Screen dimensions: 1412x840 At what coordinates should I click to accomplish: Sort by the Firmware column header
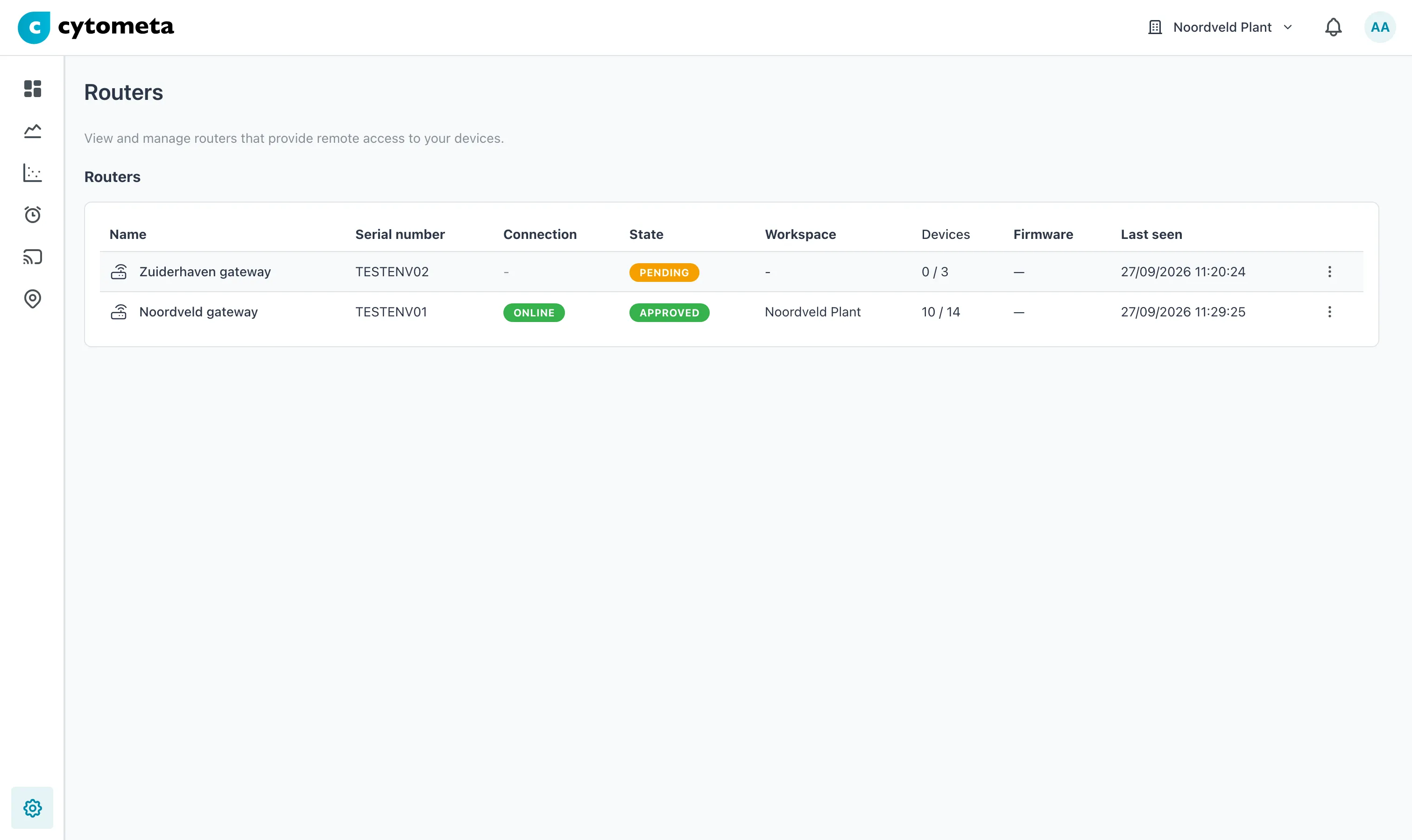pos(1043,234)
